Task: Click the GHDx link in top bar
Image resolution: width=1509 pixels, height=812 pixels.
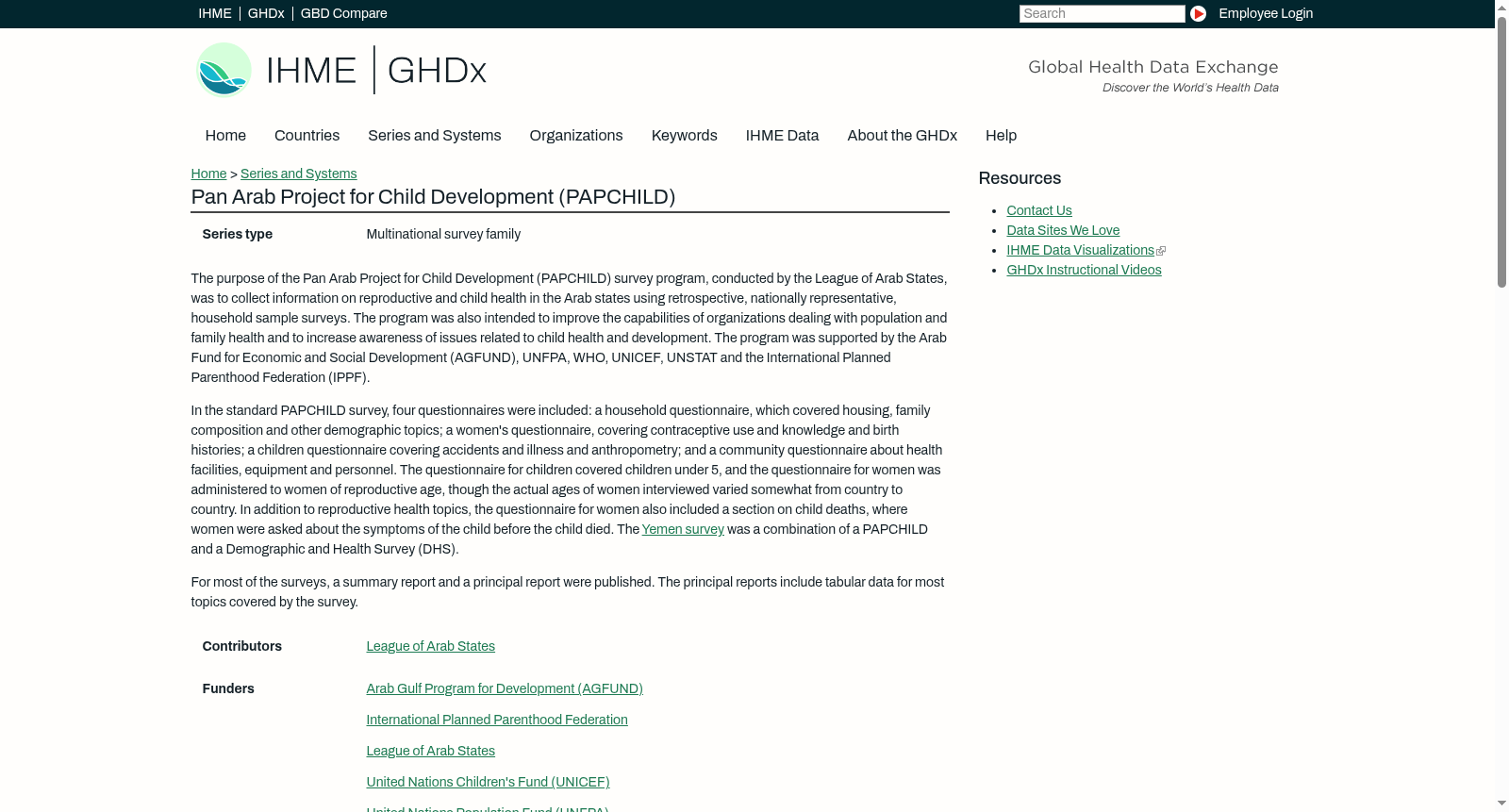Action: point(266,13)
